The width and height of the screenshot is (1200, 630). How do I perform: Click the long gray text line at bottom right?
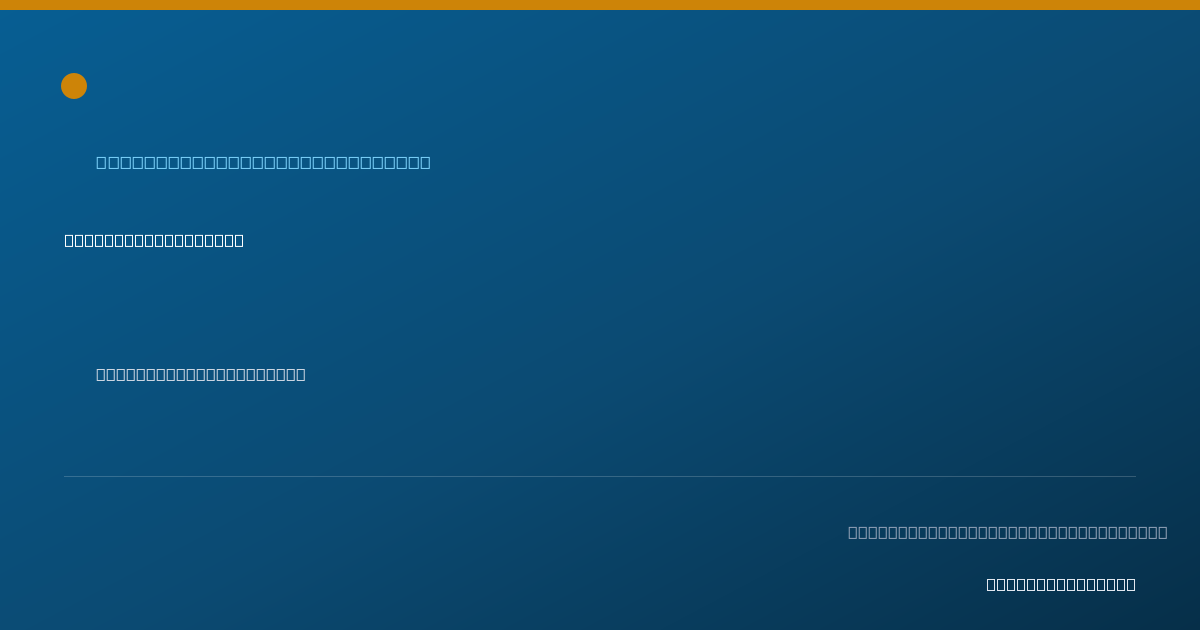click(x=1008, y=532)
